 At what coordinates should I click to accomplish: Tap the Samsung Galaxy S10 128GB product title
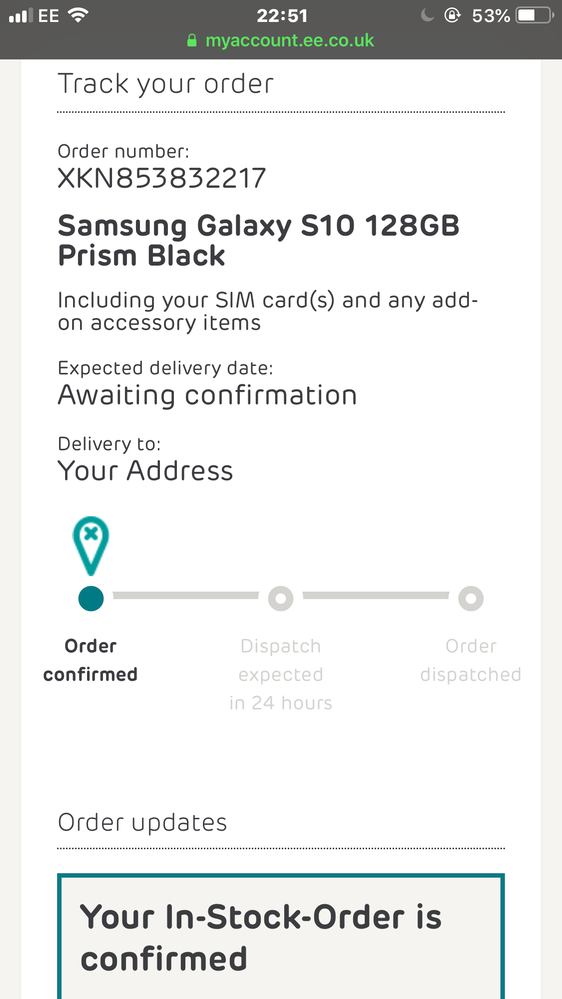coord(259,241)
